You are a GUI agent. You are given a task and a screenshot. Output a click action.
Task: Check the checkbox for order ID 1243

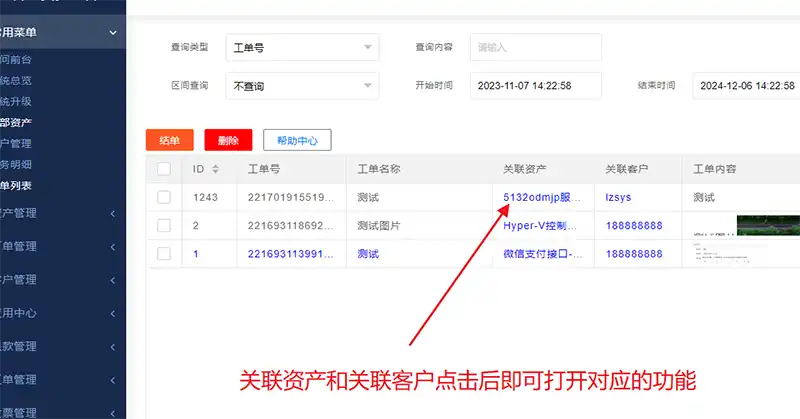pos(164,198)
